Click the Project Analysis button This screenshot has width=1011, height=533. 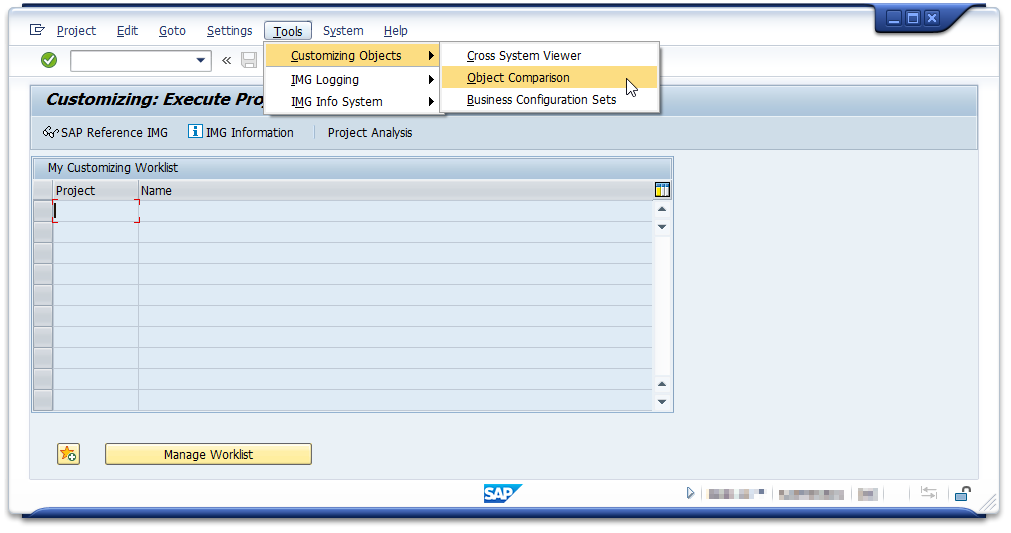pos(369,133)
